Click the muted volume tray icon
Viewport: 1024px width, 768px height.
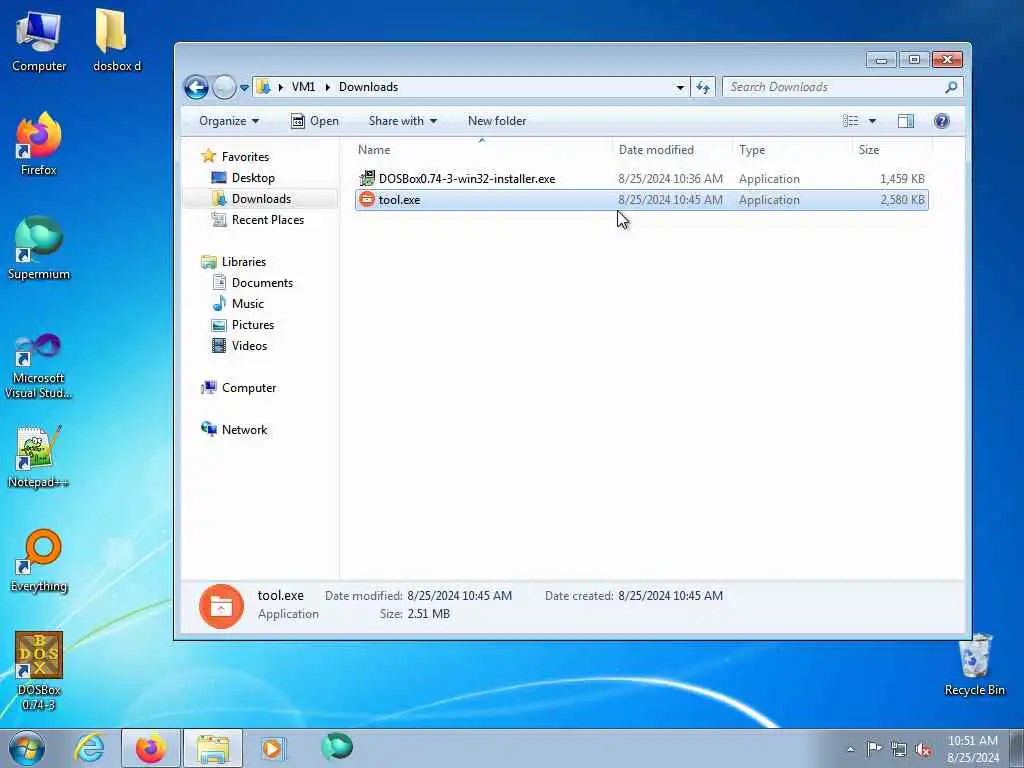(x=923, y=749)
